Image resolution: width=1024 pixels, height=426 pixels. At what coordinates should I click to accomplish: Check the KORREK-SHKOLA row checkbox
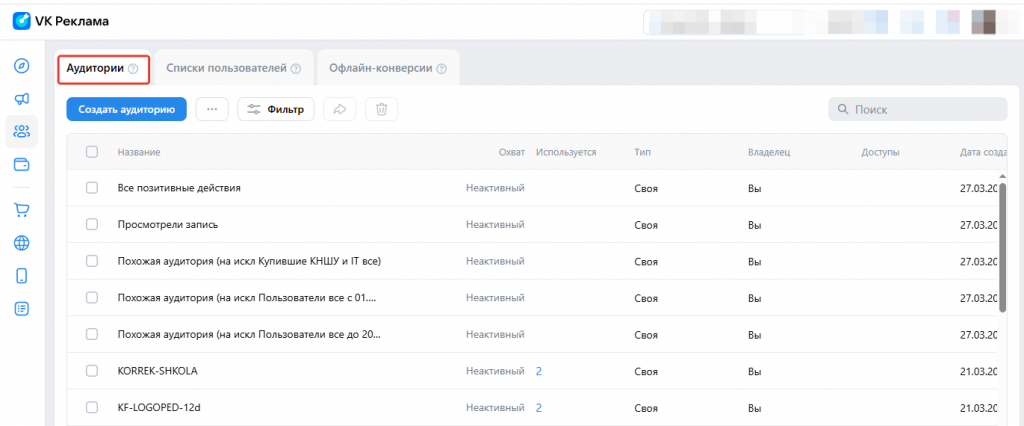pos(92,371)
